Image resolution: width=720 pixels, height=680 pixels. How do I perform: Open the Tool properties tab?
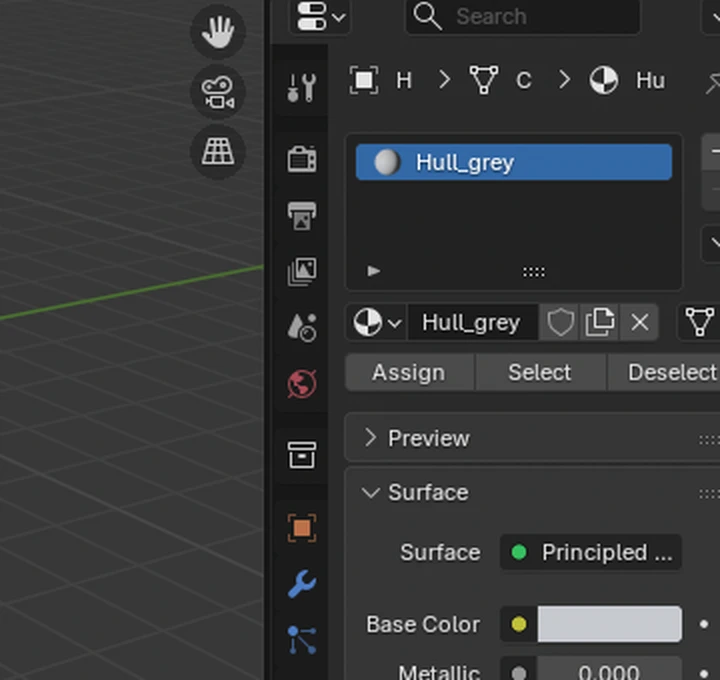pyautogui.click(x=302, y=87)
